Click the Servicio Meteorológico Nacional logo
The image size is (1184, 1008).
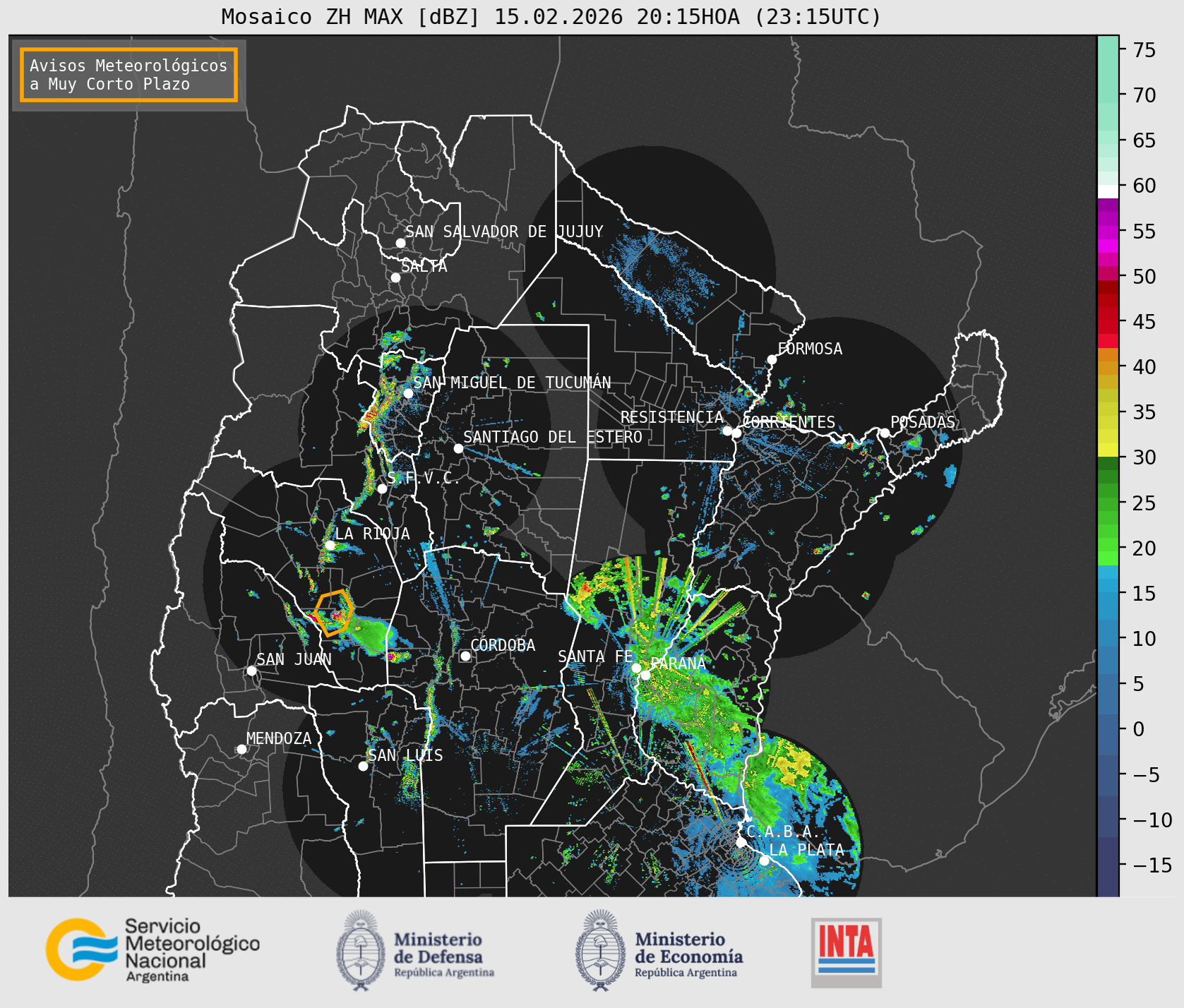point(153,949)
